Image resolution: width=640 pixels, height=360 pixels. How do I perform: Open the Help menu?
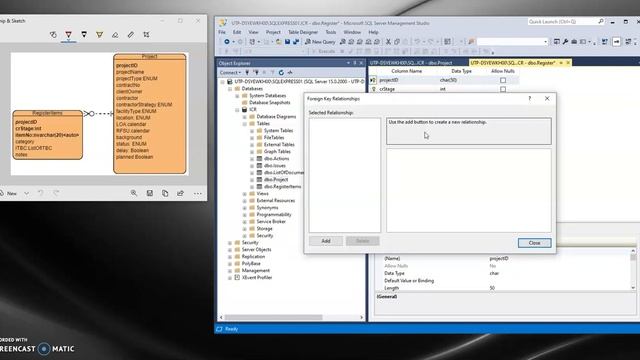[373, 32]
